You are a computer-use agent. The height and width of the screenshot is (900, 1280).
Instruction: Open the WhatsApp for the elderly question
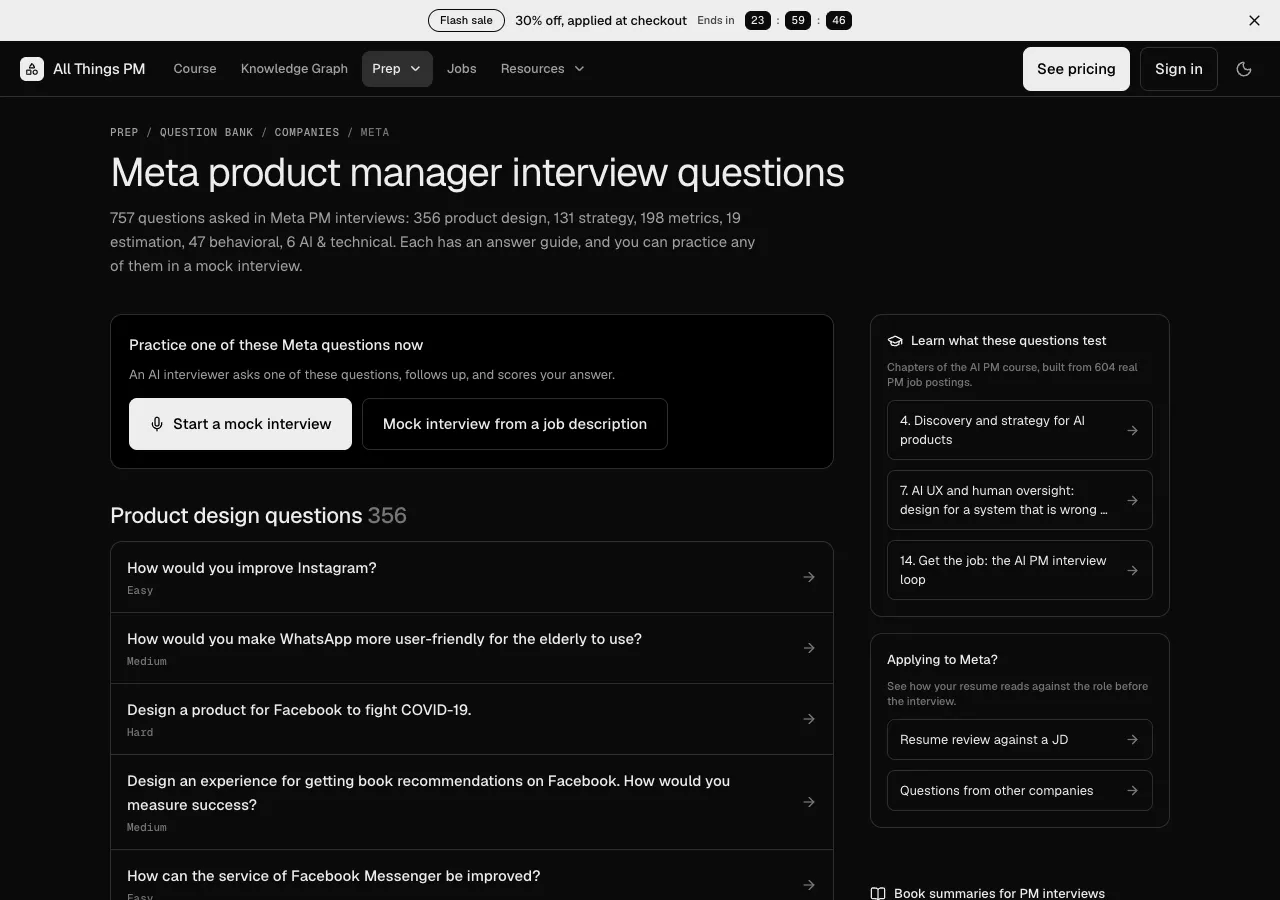(x=472, y=648)
